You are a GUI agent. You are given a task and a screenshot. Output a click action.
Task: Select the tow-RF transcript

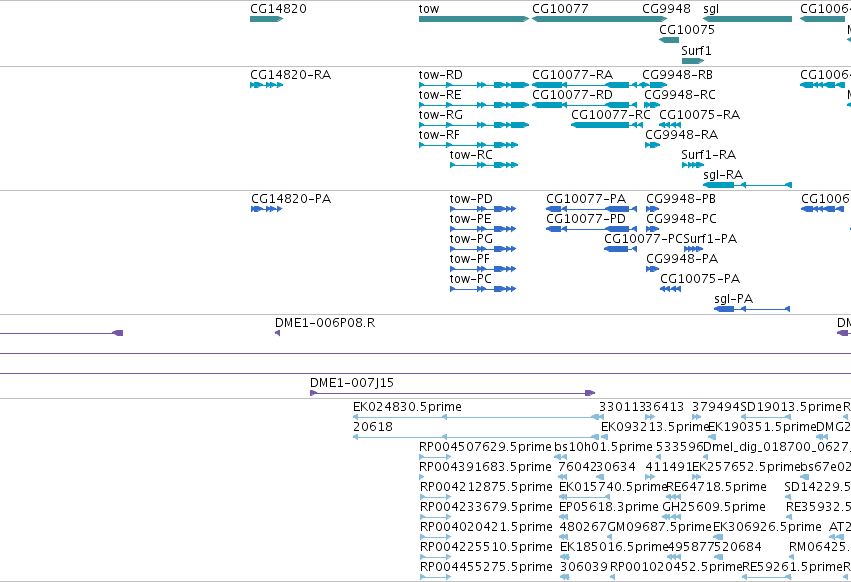(x=468, y=145)
